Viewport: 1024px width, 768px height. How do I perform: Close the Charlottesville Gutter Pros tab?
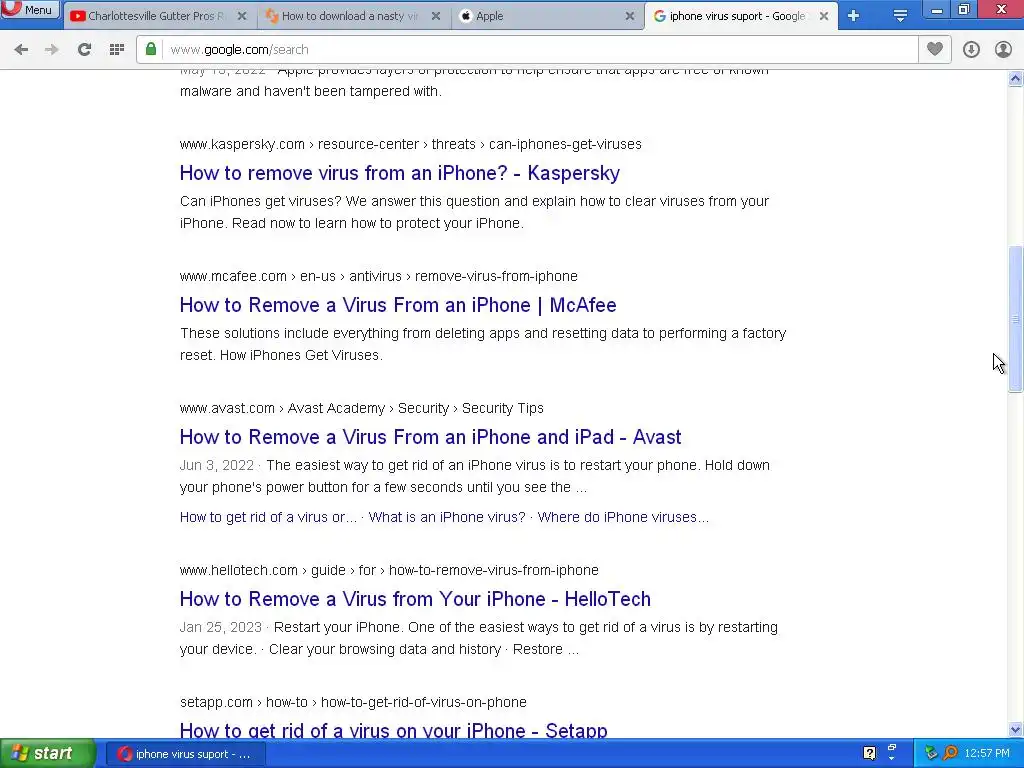click(x=242, y=16)
